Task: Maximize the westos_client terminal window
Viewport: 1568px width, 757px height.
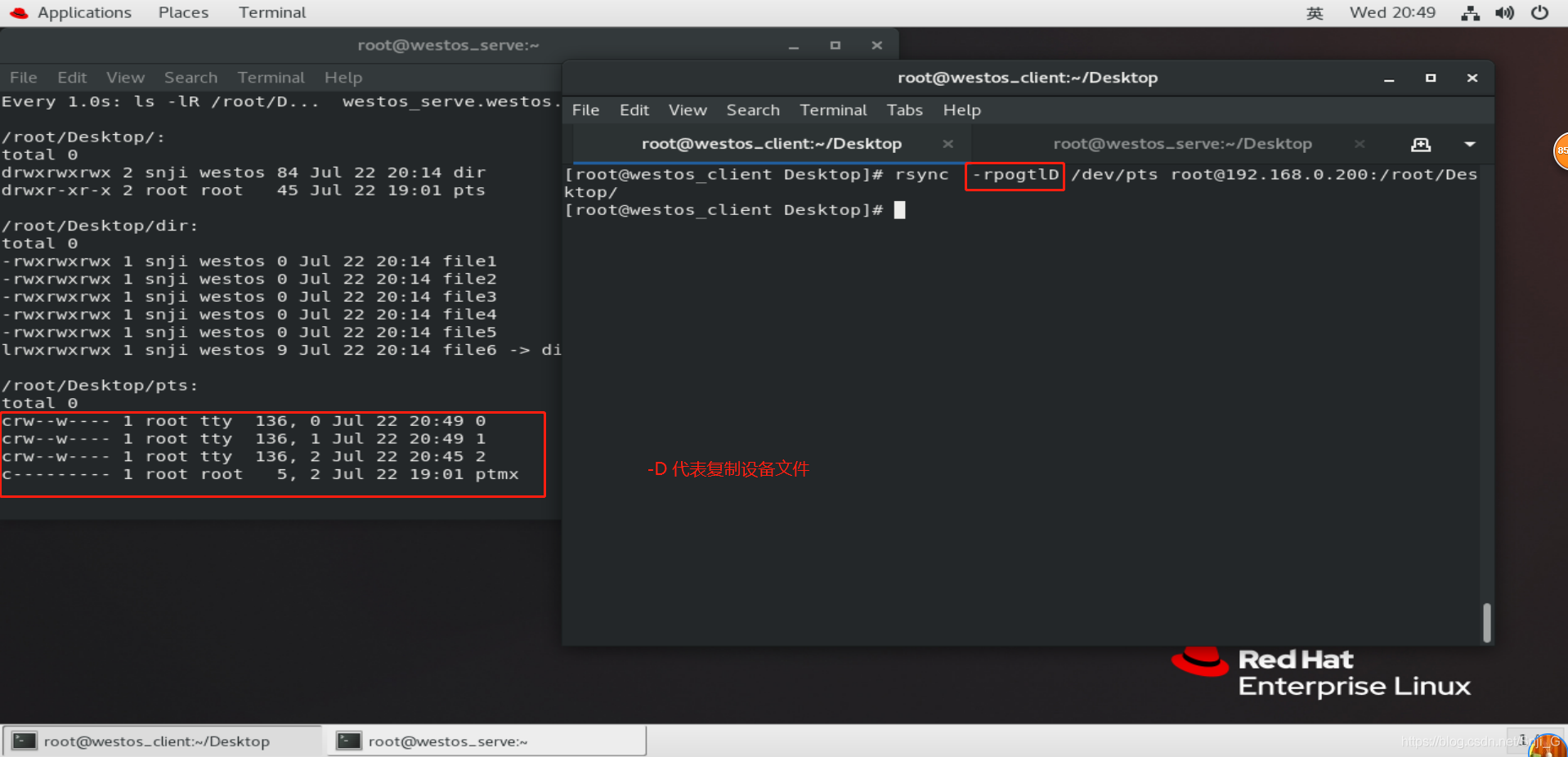Action: pos(1431,78)
